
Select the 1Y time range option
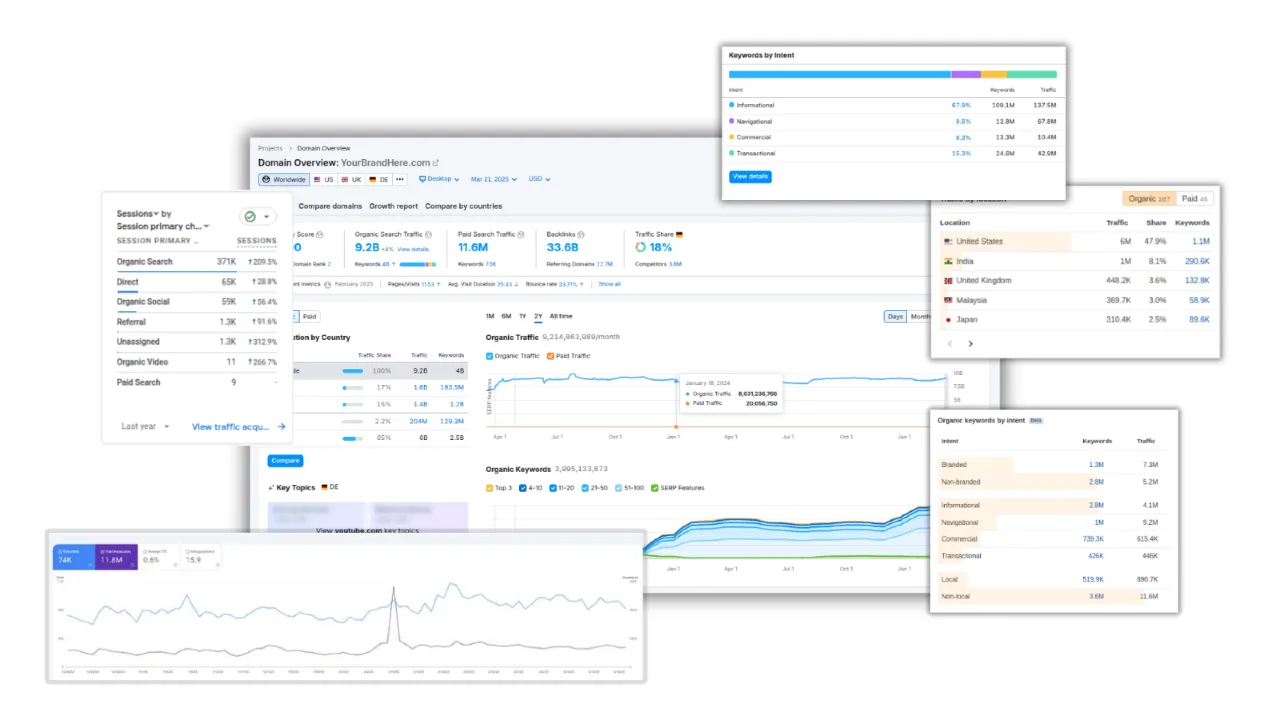click(522, 316)
